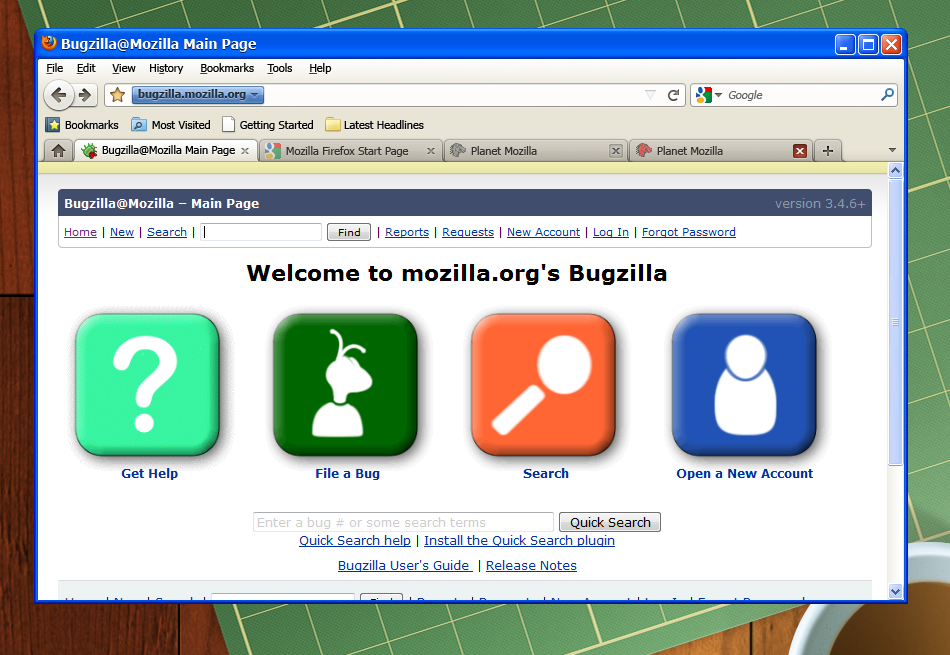
Task: Click the vertical scrollbar thumb
Action: [x=895, y=322]
